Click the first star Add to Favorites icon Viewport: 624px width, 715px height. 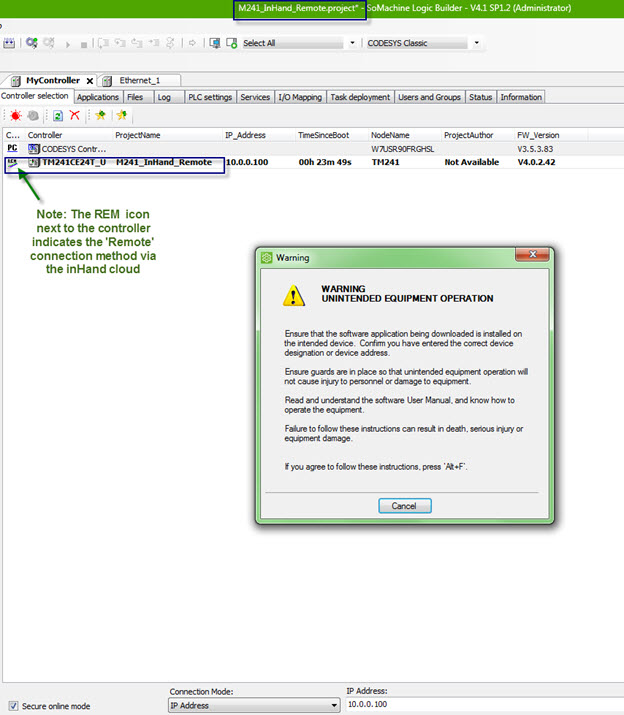(x=100, y=115)
